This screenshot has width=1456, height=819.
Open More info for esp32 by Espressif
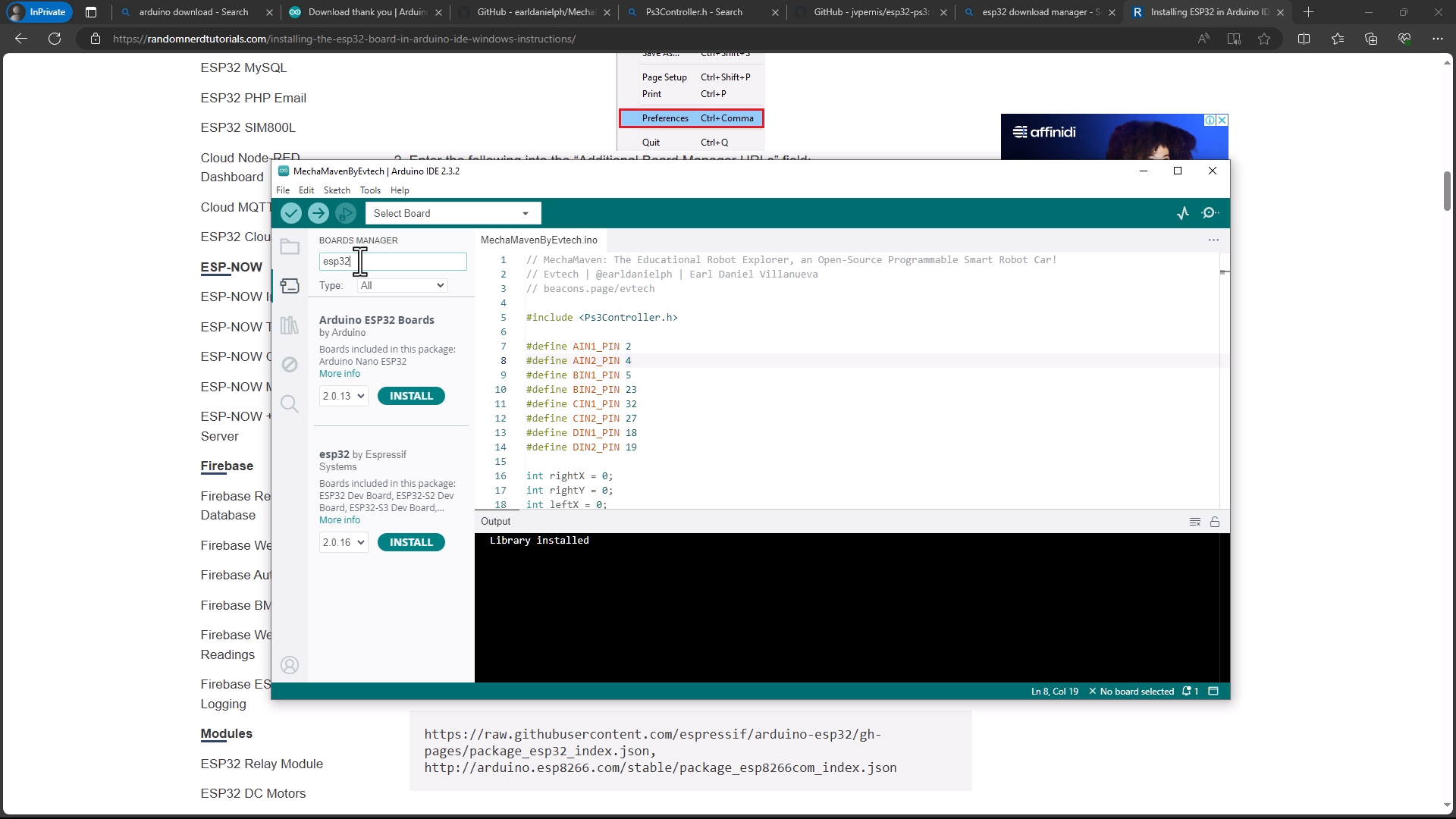pyautogui.click(x=340, y=520)
